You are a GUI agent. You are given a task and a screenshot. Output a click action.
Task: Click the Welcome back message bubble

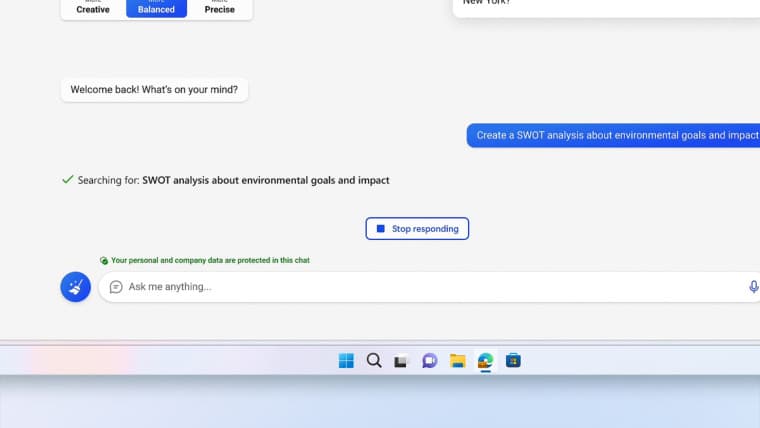tap(154, 90)
